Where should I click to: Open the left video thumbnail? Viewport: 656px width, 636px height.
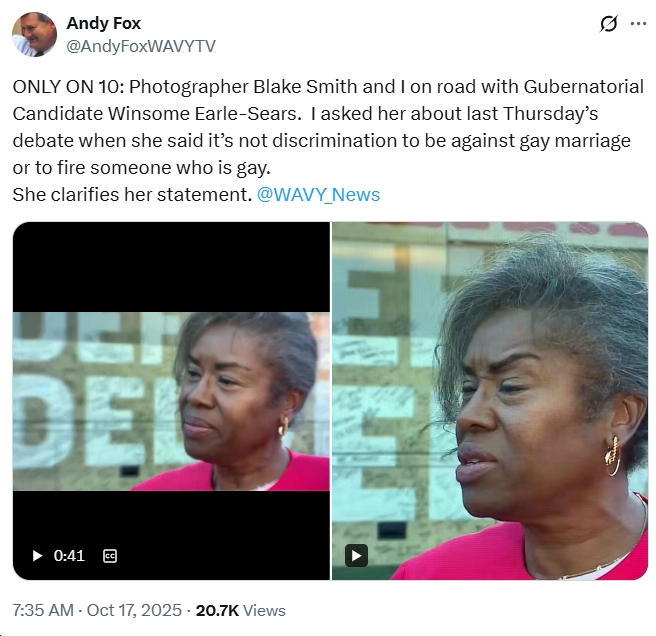[x=171, y=401]
